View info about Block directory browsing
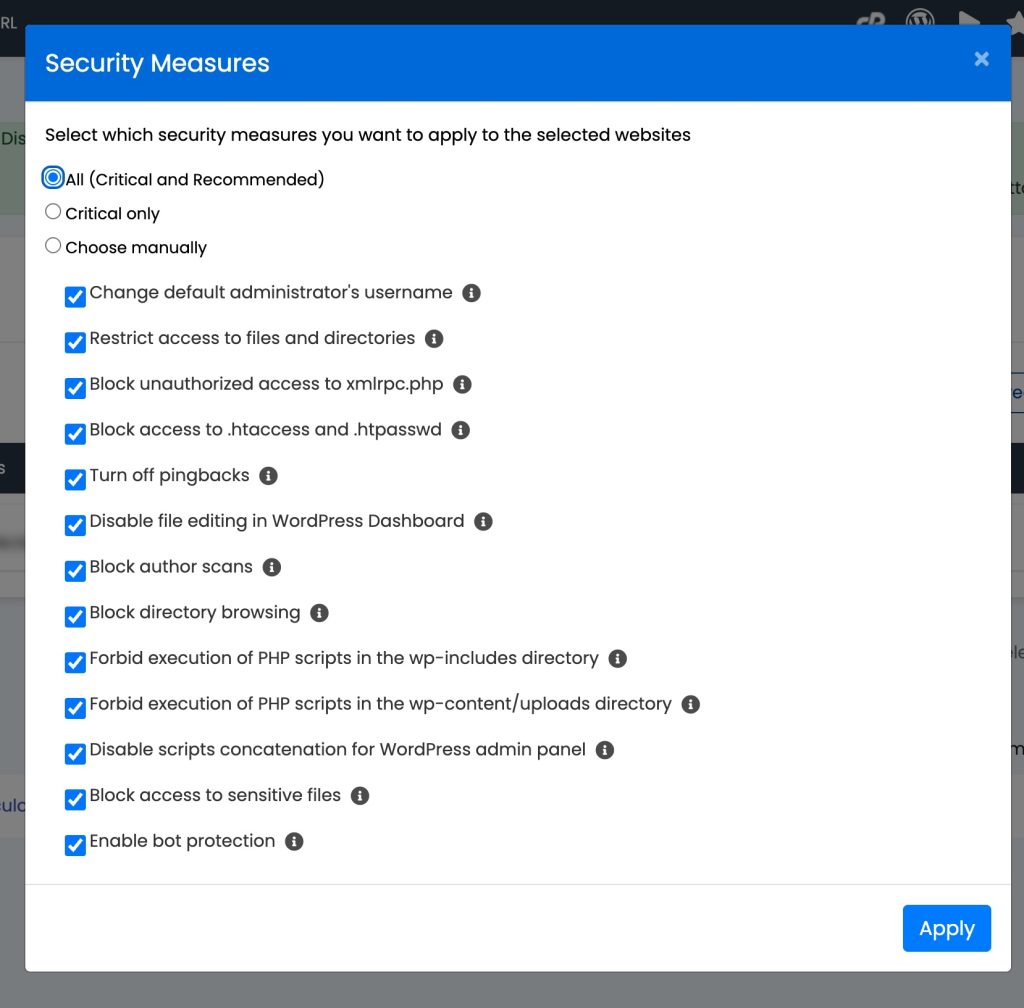This screenshot has height=1008, width=1024. (x=319, y=613)
